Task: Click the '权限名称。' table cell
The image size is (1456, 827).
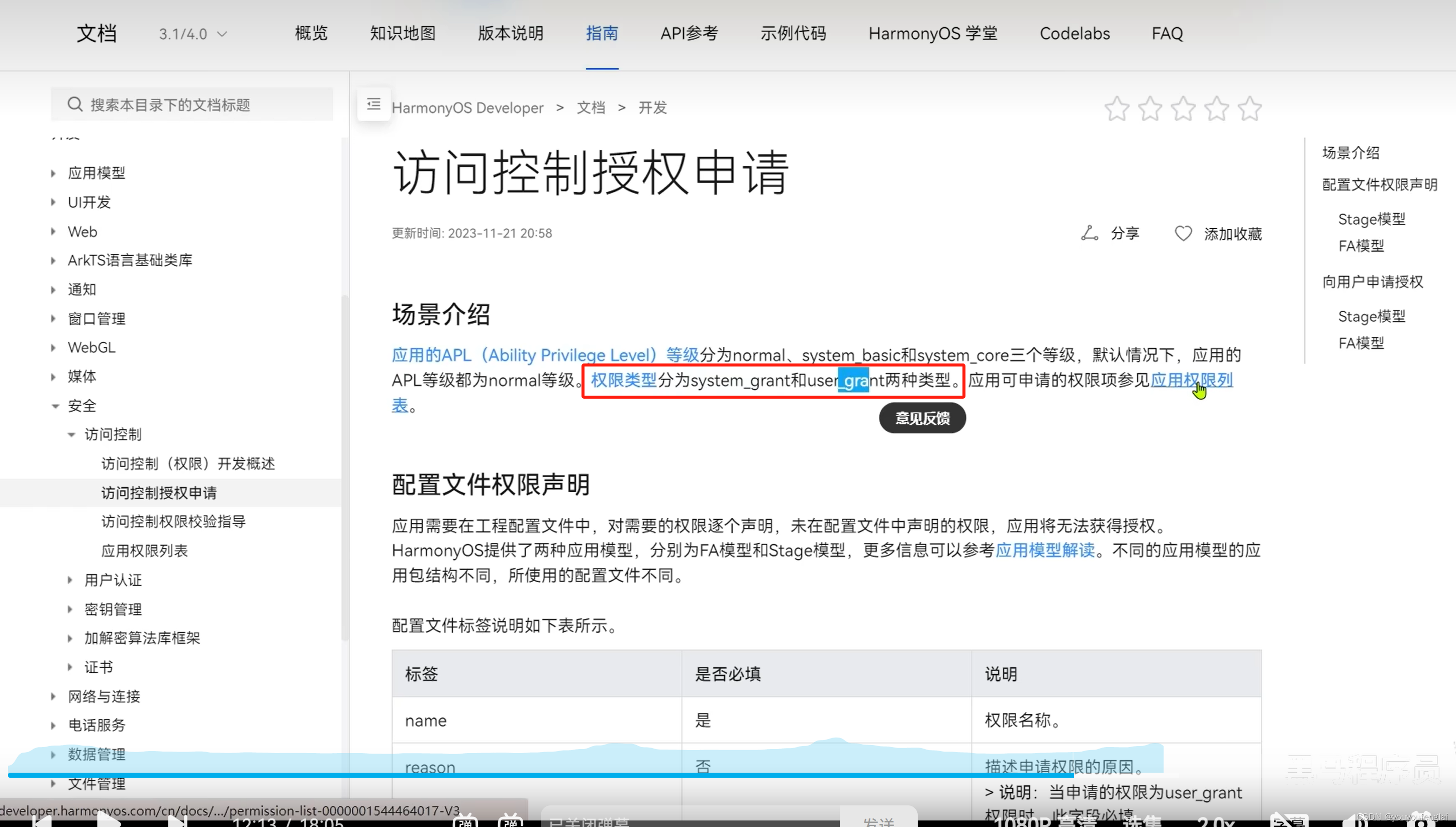Action: 1116,720
